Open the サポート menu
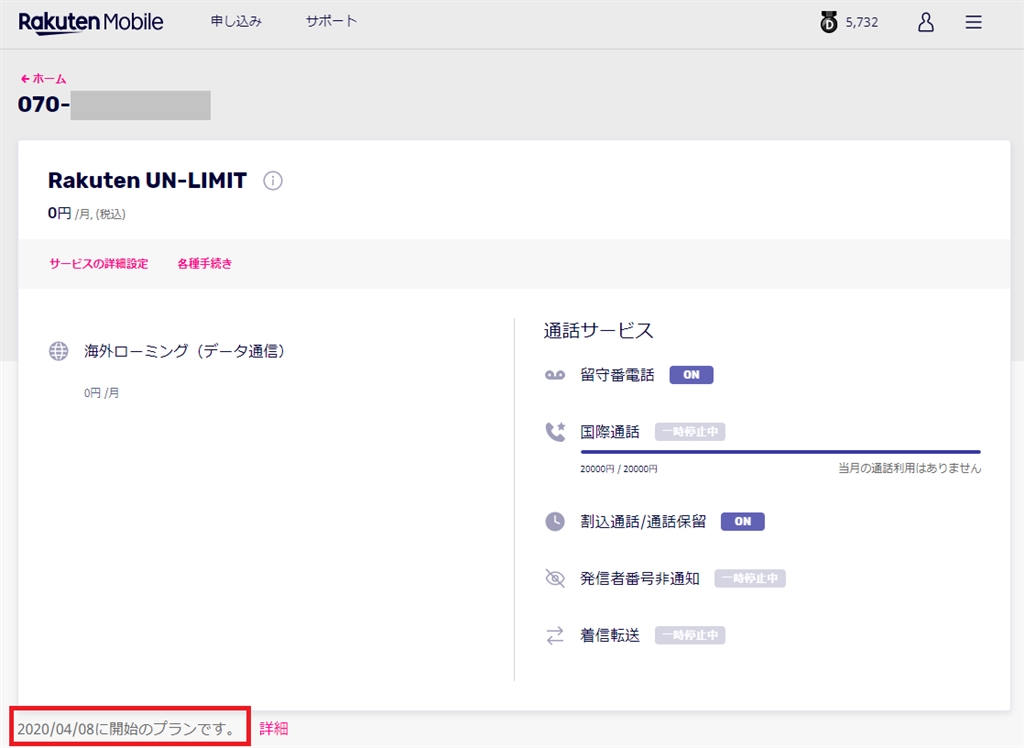 tap(331, 21)
